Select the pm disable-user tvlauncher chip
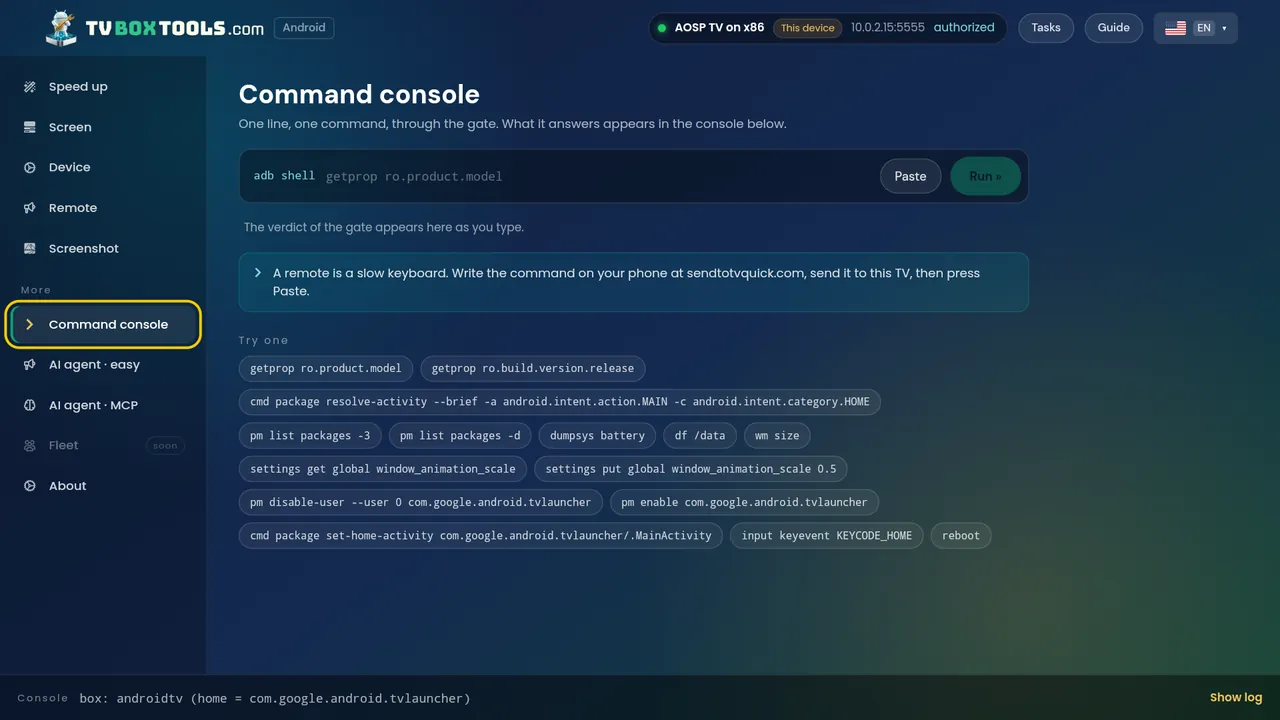Viewport: 1280px width, 720px height. coord(421,502)
